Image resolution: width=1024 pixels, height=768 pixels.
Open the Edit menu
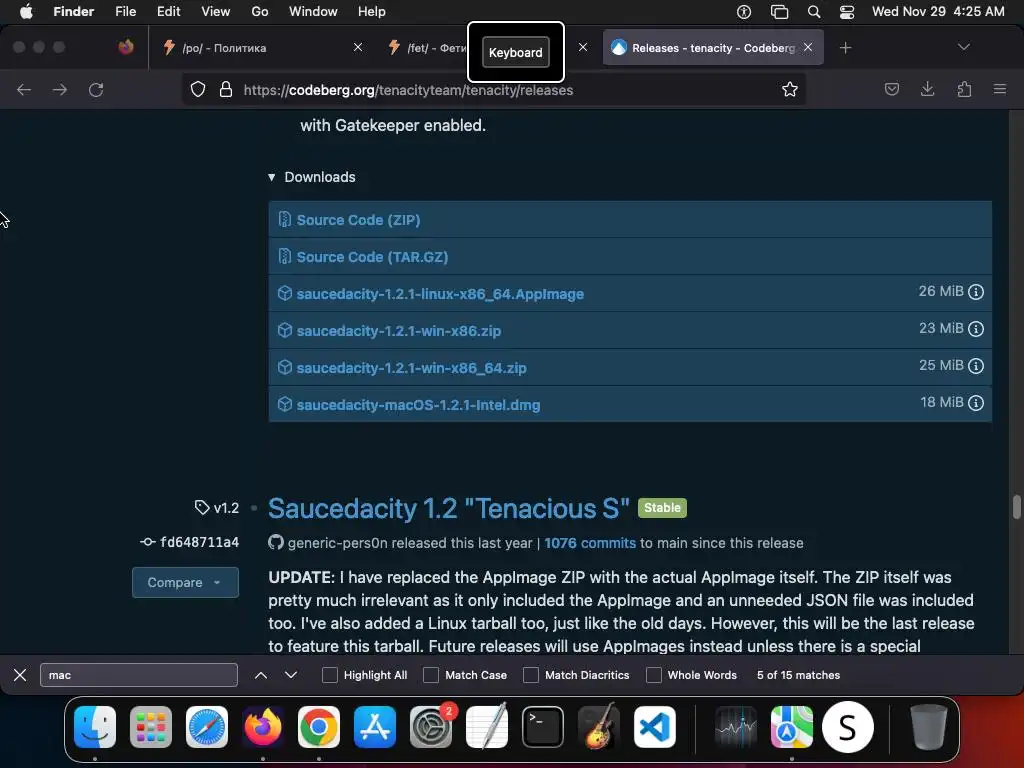point(168,12)
